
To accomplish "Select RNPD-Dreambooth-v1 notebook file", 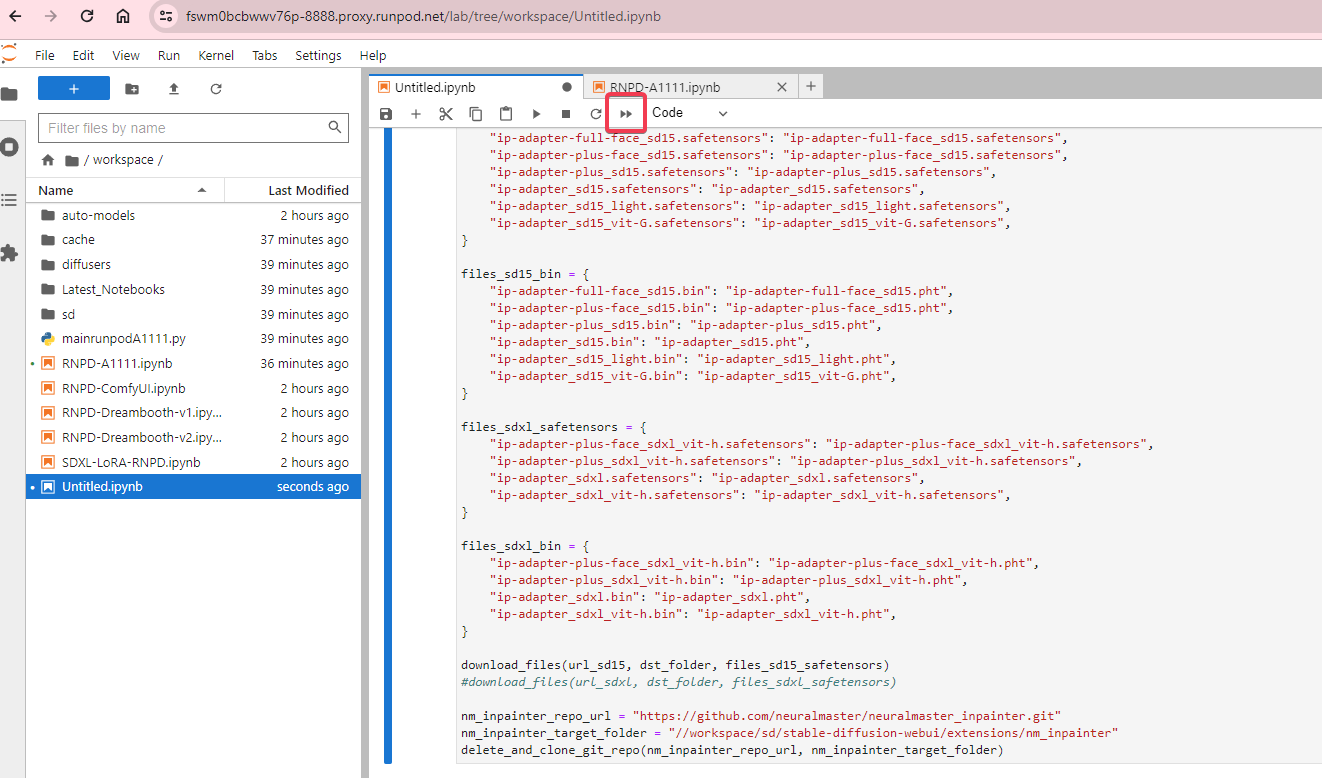I will tap(193, 413).
